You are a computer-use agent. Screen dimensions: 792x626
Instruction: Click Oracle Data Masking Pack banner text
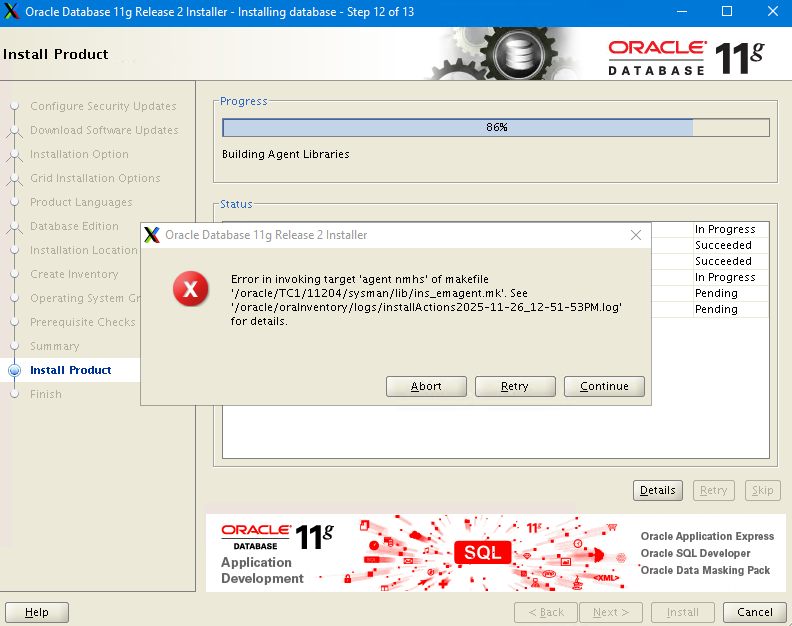(705, 570)
